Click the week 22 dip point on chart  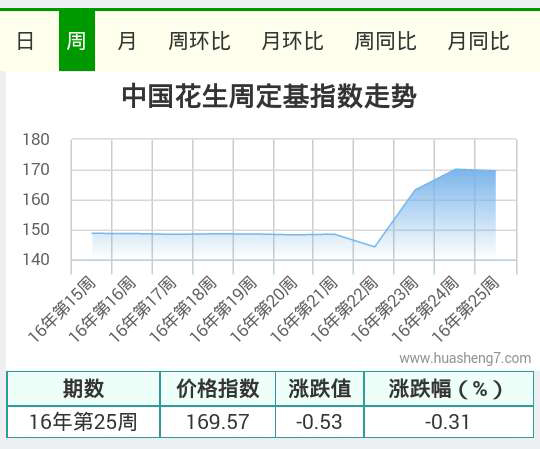point(374,247)
